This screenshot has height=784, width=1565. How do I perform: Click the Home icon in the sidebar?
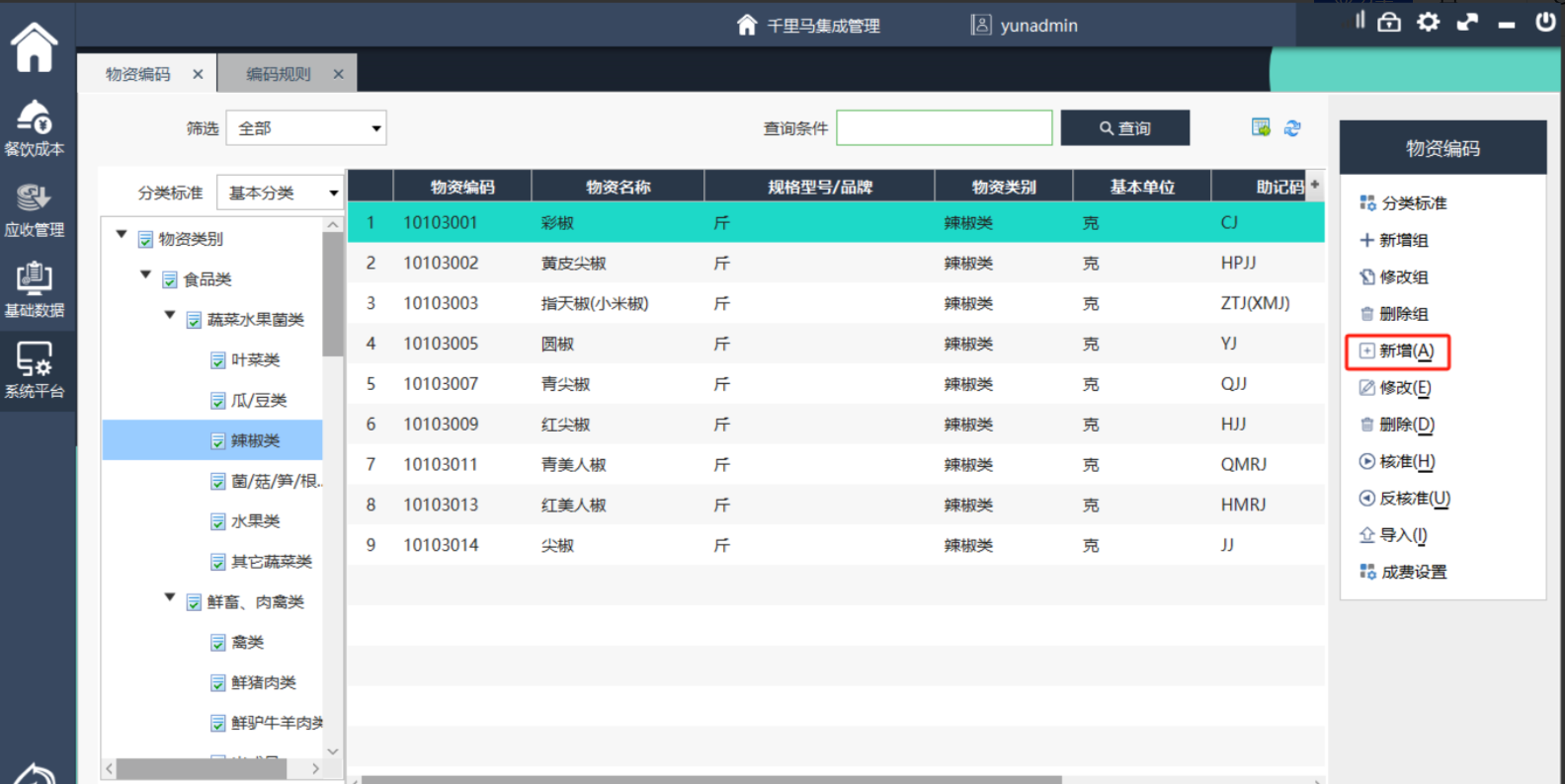click(x=35, y=47)
